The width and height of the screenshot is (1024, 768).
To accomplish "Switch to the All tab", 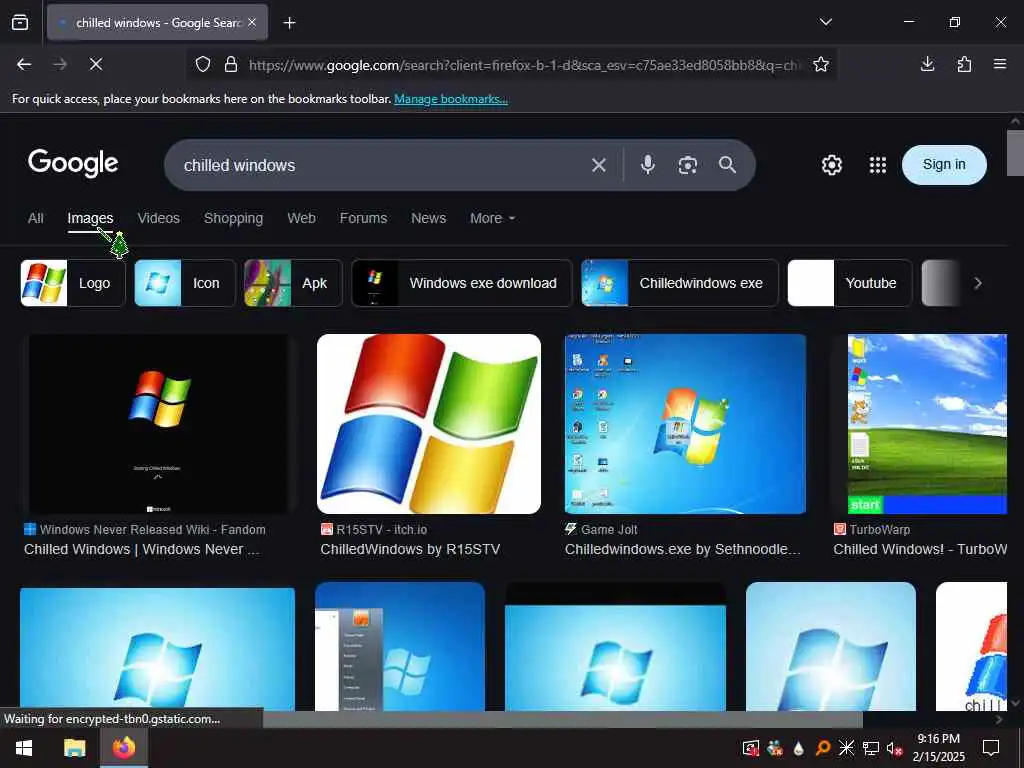I will [x=35, y=218].
